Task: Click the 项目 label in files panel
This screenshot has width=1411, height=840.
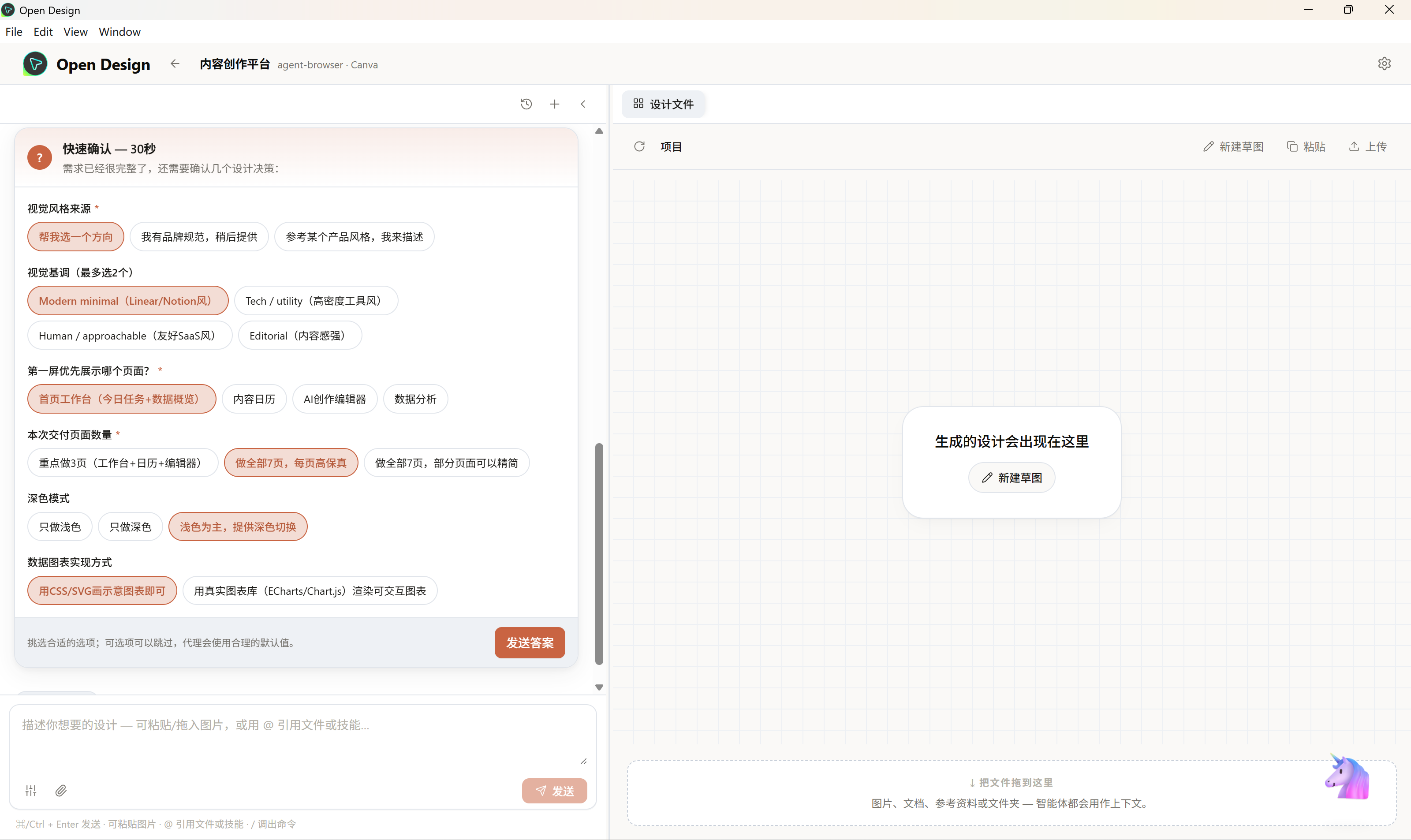Action: 671,146
